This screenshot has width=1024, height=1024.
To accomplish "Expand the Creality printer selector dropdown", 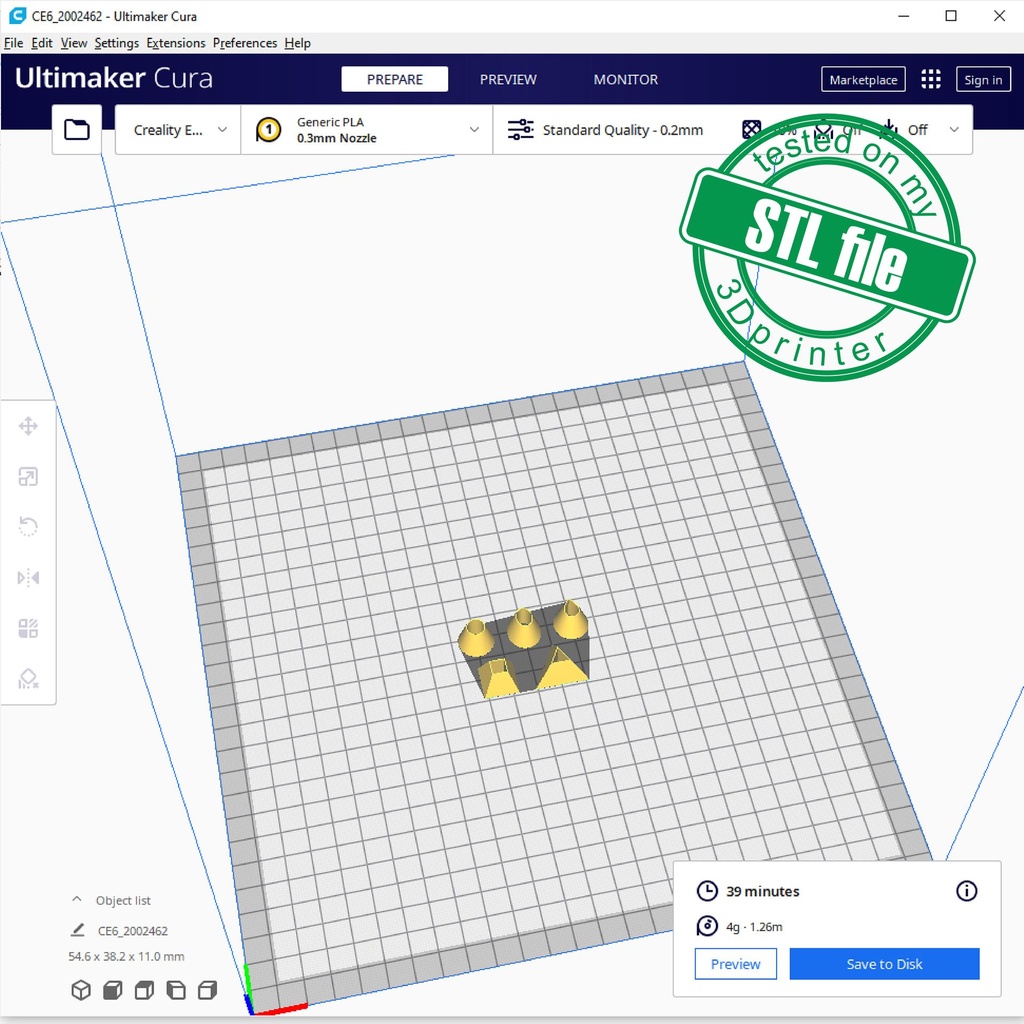I will click(x=179, y=130).
